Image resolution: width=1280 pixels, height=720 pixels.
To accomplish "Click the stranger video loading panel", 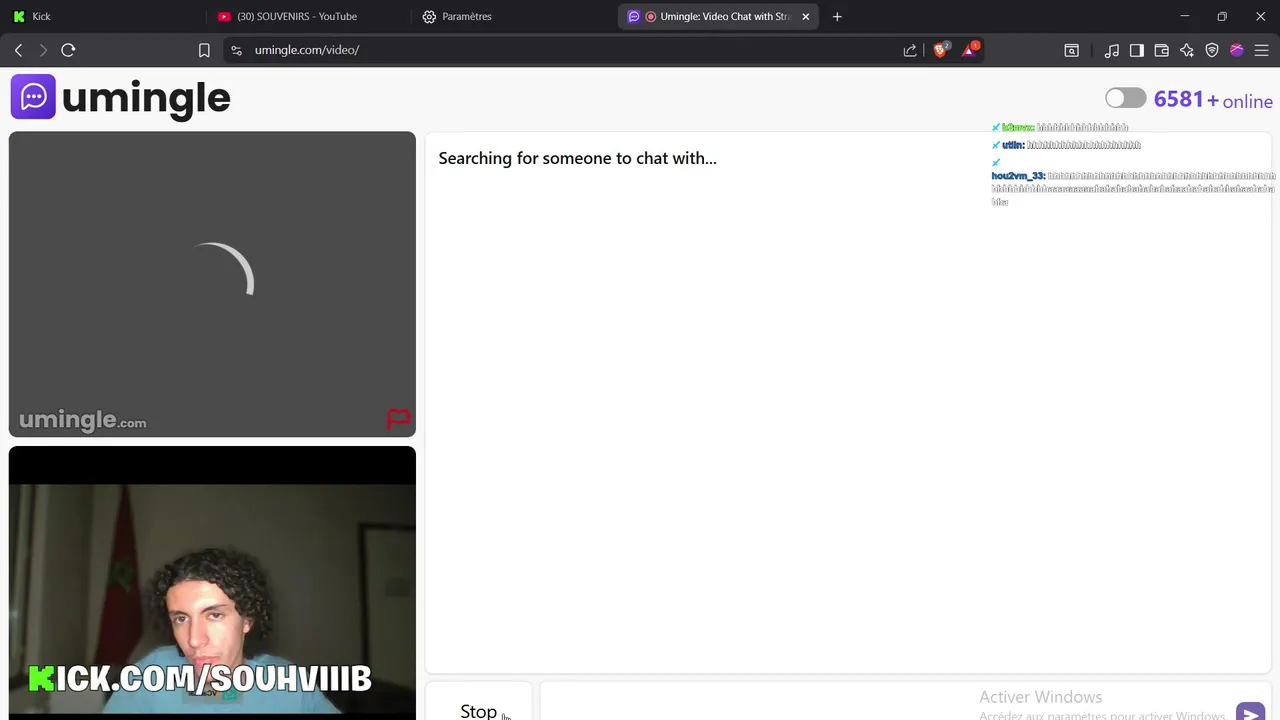I will point(212,284).
